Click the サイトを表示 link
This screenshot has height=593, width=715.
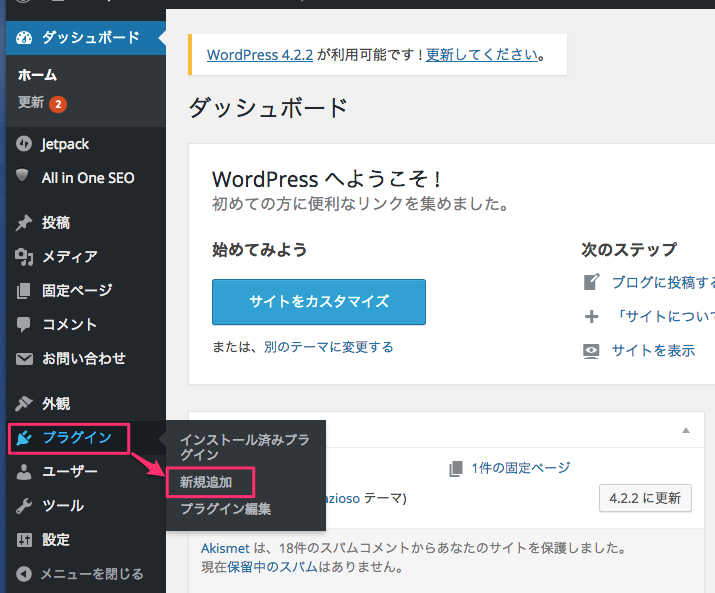(x=653, y=350)
